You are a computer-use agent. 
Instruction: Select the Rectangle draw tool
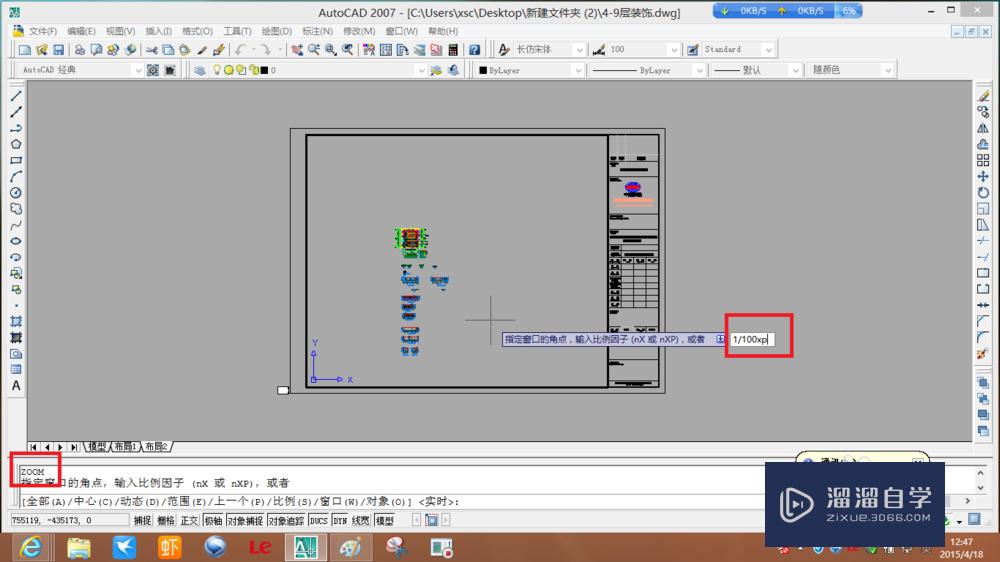[16, 161]
